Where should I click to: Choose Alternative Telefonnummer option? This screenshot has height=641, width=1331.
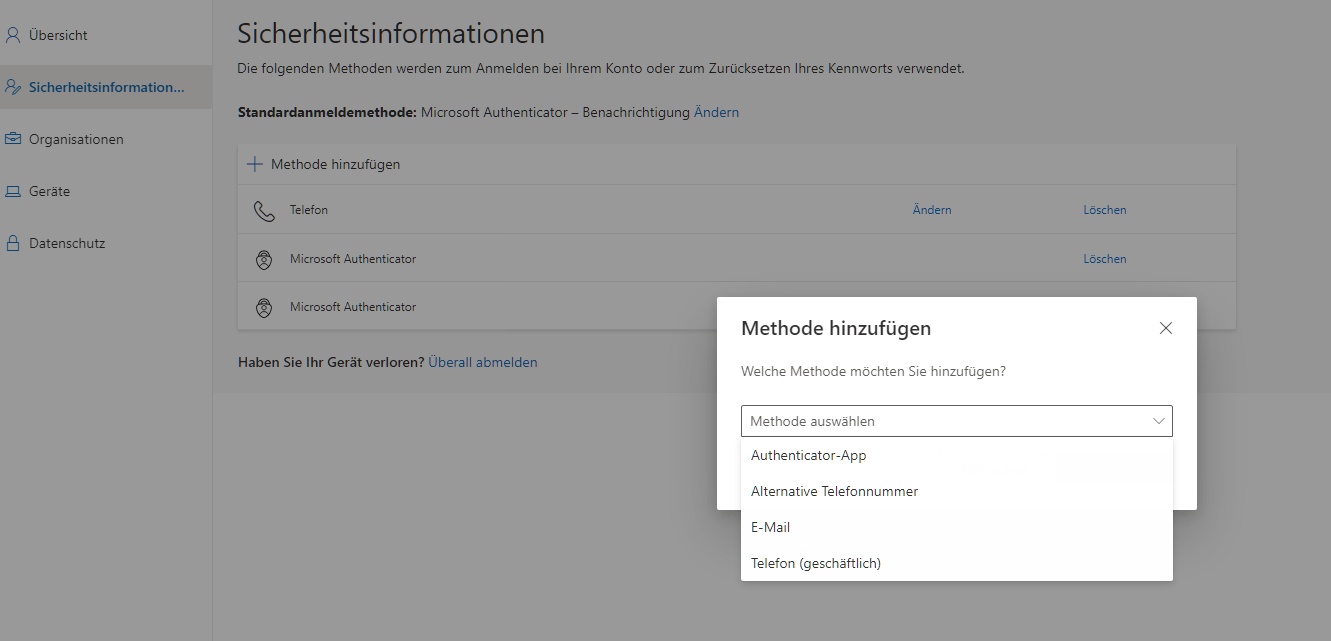click(957, 491)
